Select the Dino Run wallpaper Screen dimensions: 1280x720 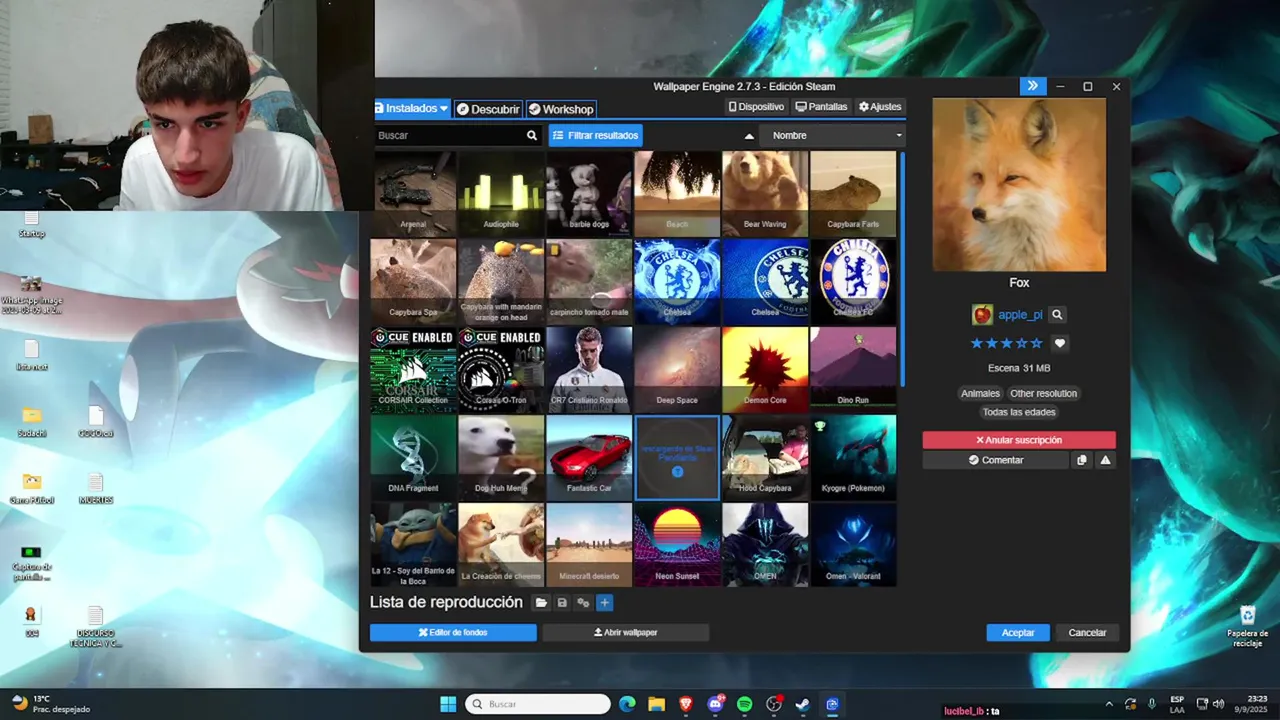point(853,369)
